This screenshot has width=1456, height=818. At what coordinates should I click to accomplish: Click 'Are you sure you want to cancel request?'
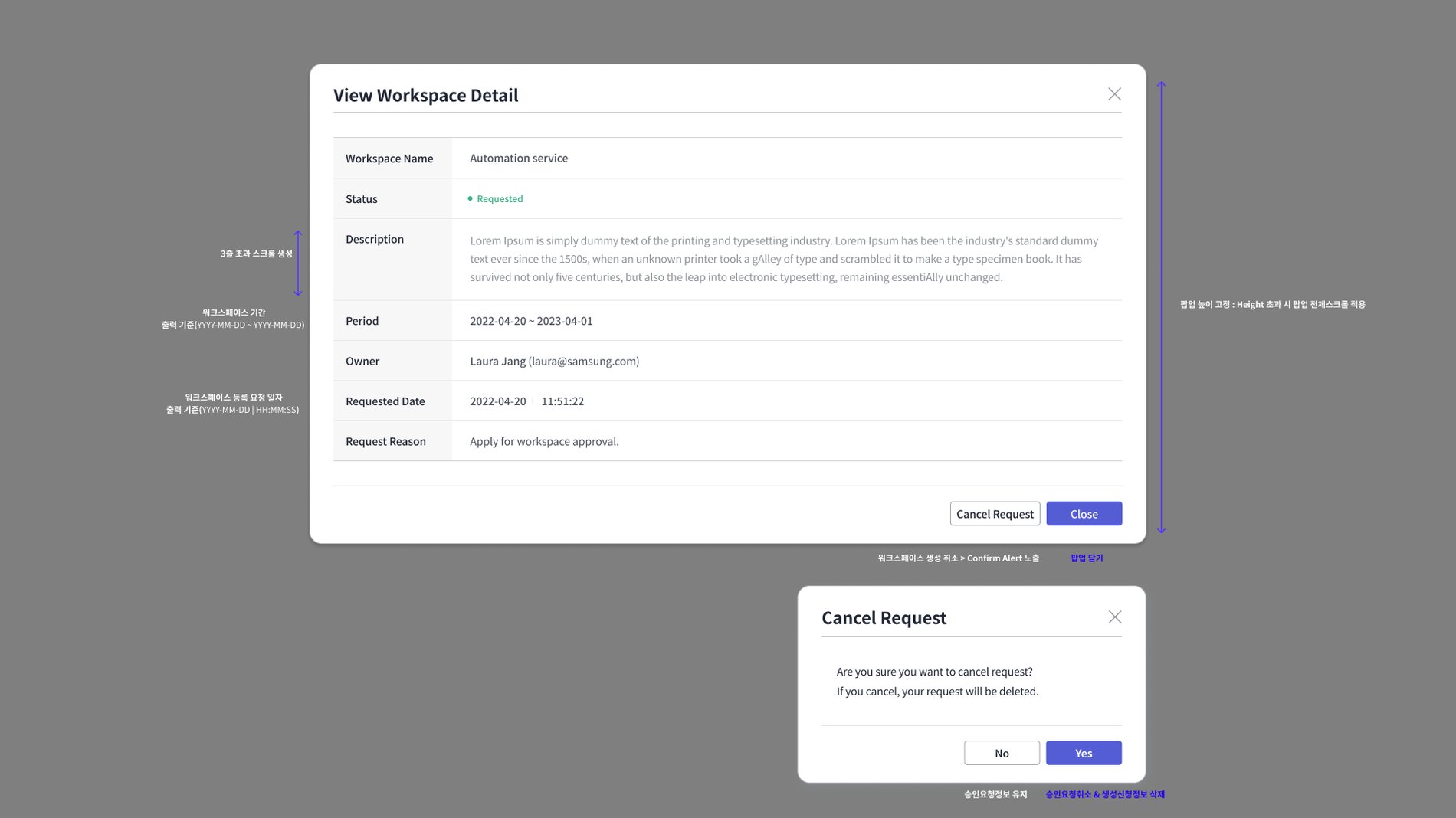[934, 672]
